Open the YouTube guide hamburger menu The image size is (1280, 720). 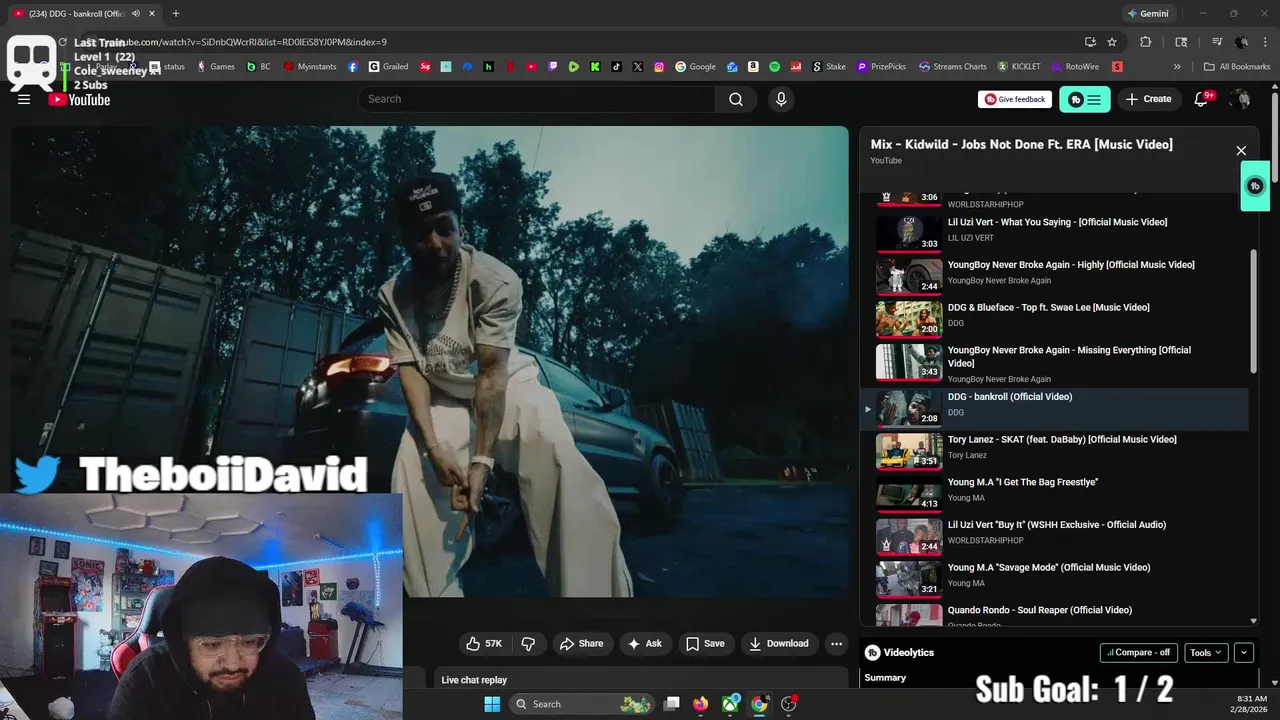tap(24, 99)
